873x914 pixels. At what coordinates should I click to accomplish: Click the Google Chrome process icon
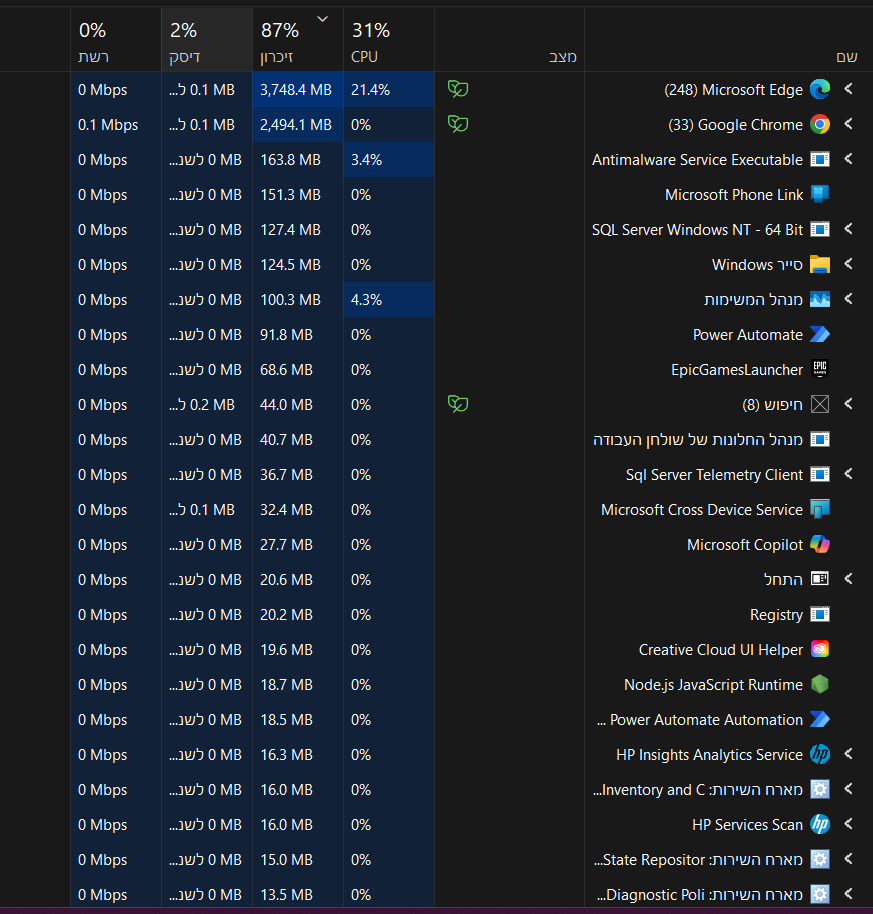pos(820,125)
